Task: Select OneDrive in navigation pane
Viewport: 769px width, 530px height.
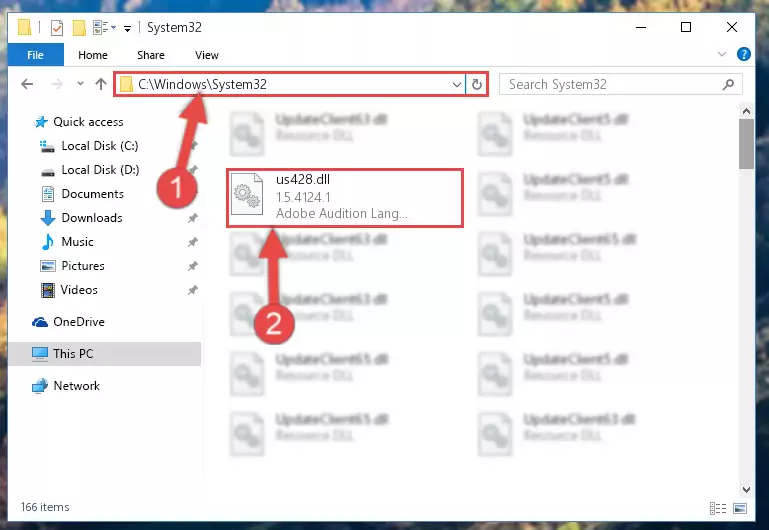Action: 78,322
